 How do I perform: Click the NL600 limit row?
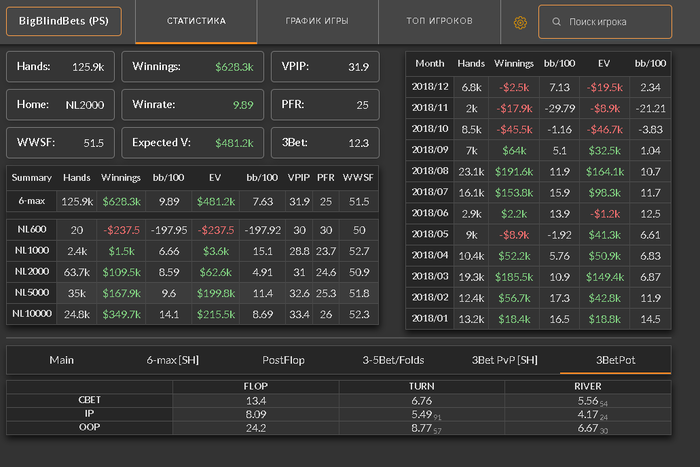(x=193, y=229)
